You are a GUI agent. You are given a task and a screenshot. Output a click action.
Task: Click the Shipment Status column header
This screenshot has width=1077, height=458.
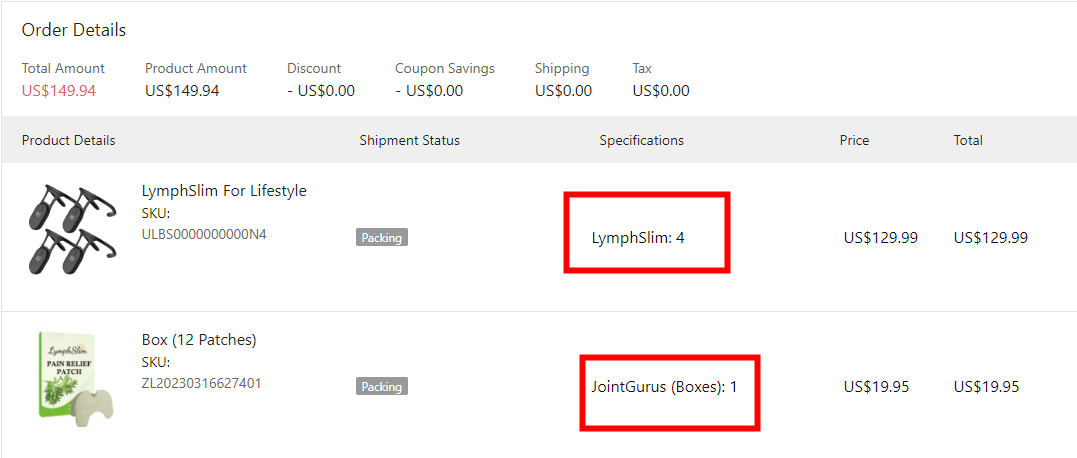(x=410, y=141)
